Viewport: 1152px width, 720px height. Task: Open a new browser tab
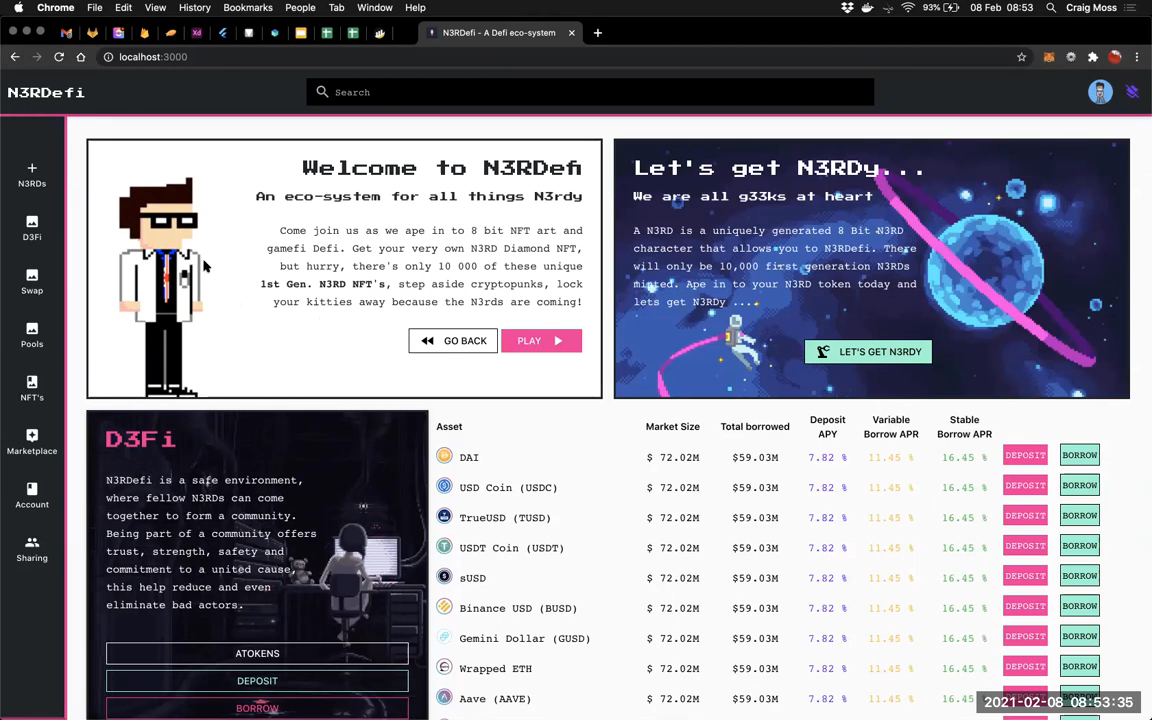pyautogui.click(x=598, y=33)
